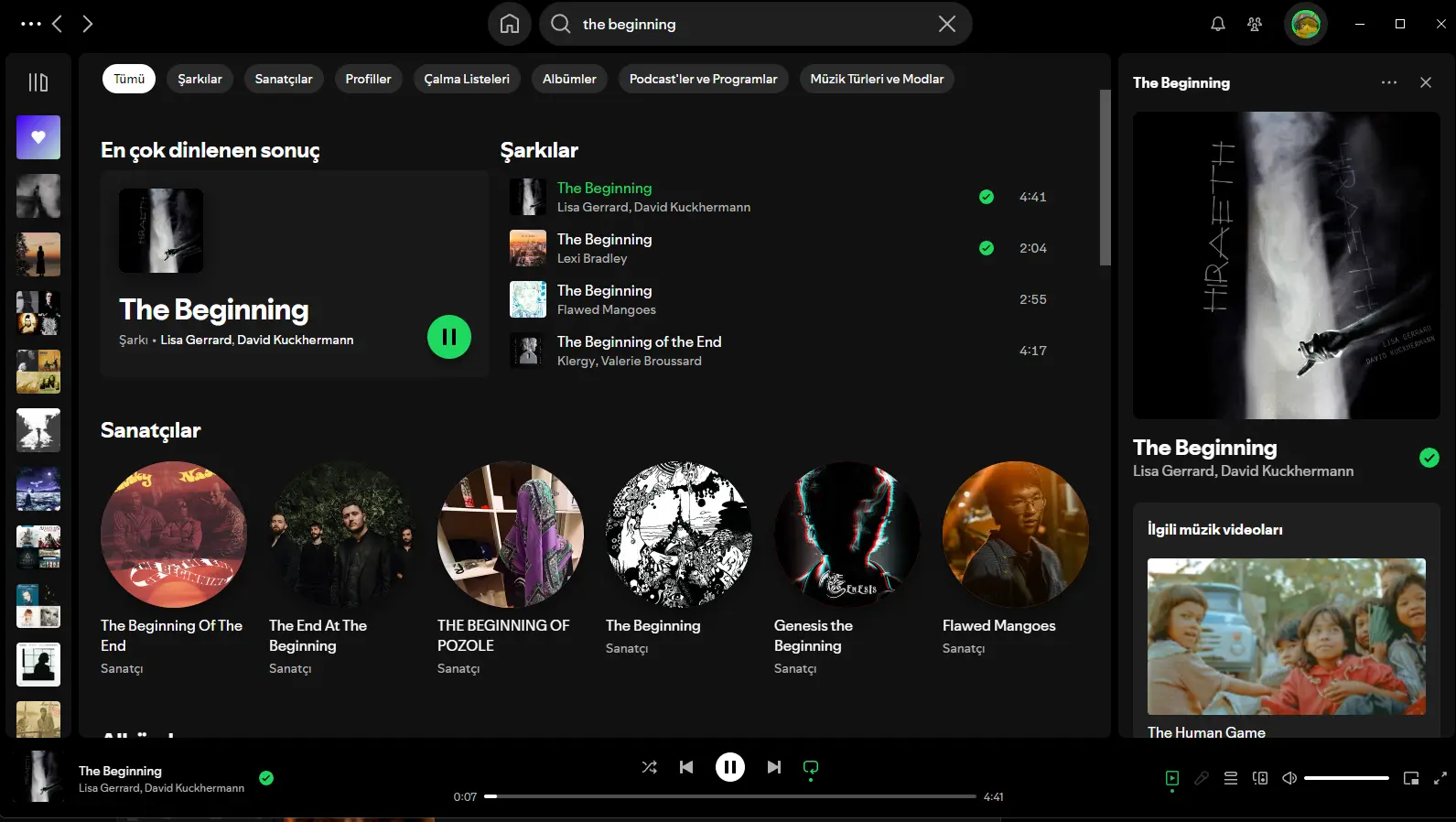Switch to Çalma Listeleri filter
This screenshot has height=822, width=1456.
click(x=467, y=79)
